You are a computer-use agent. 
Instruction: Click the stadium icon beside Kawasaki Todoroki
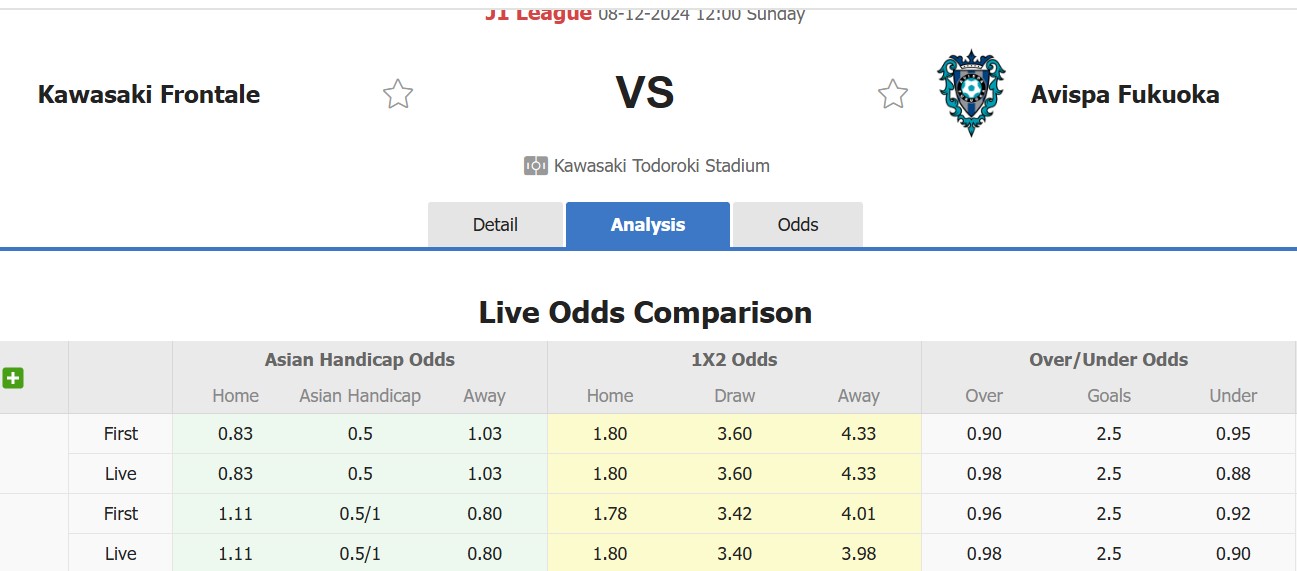click(536, 166)
